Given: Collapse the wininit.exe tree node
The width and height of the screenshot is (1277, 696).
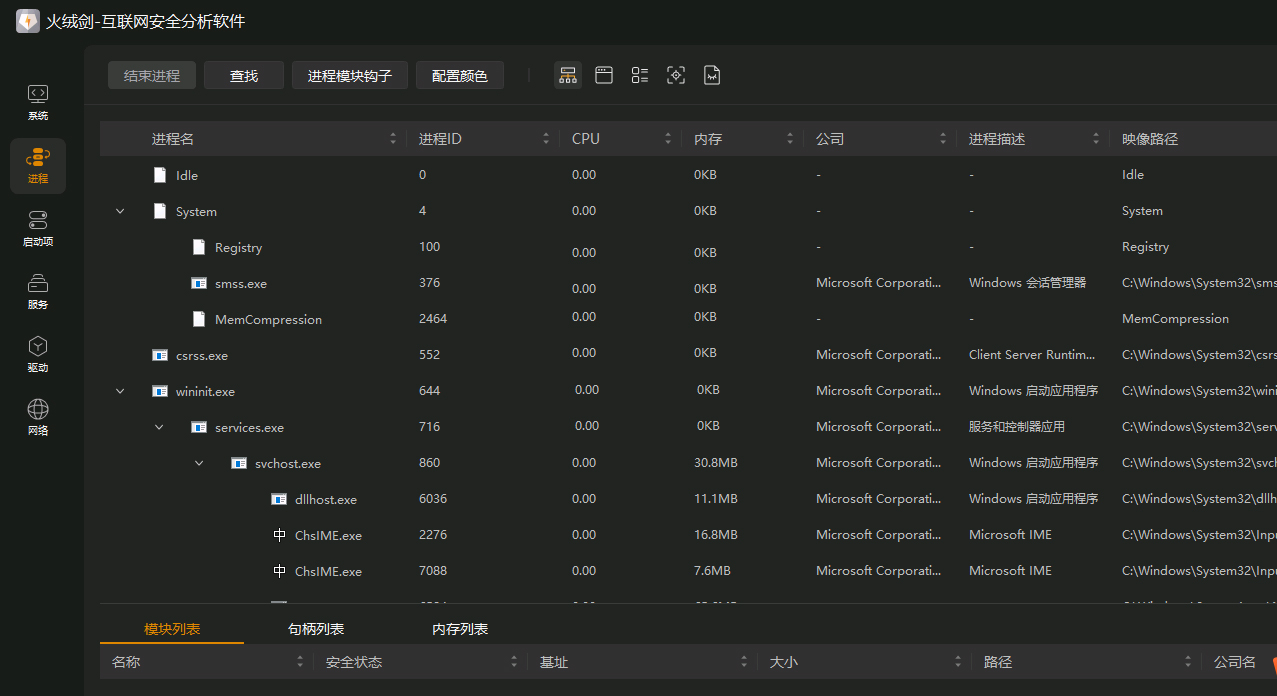Looking at the screenshot, I should tap(120, 391).
